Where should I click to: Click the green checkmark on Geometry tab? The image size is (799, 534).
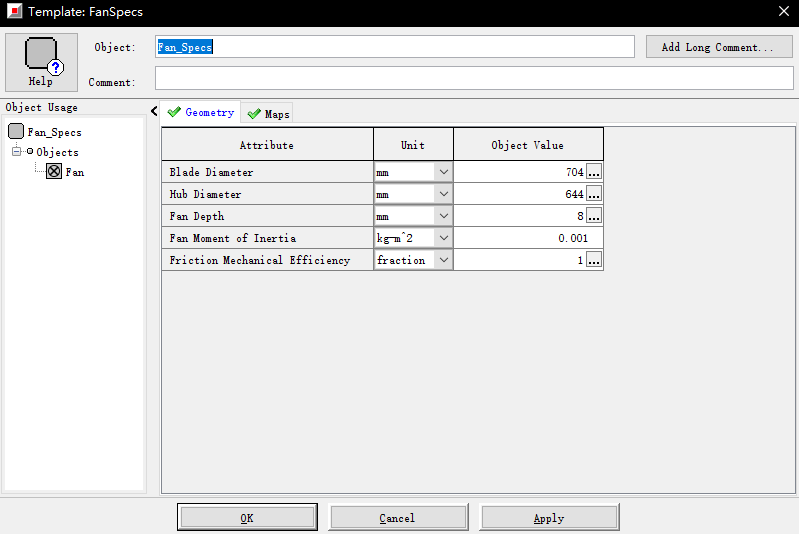click(174, 112)
